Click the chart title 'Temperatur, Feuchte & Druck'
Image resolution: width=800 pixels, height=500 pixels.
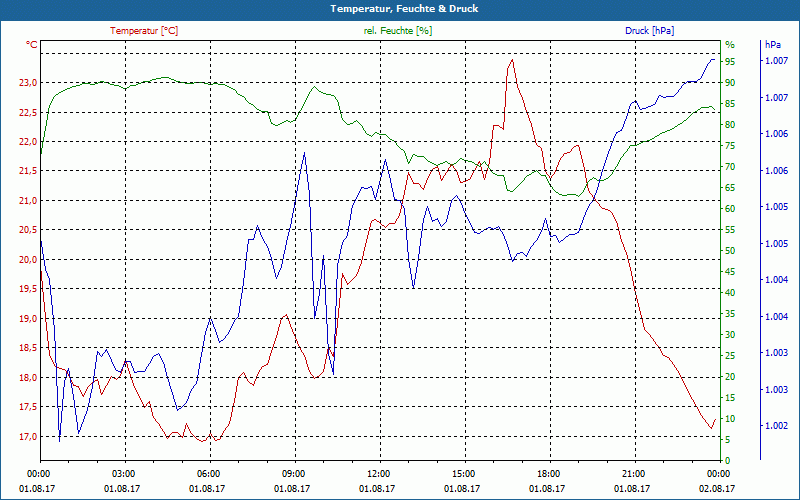404,9
